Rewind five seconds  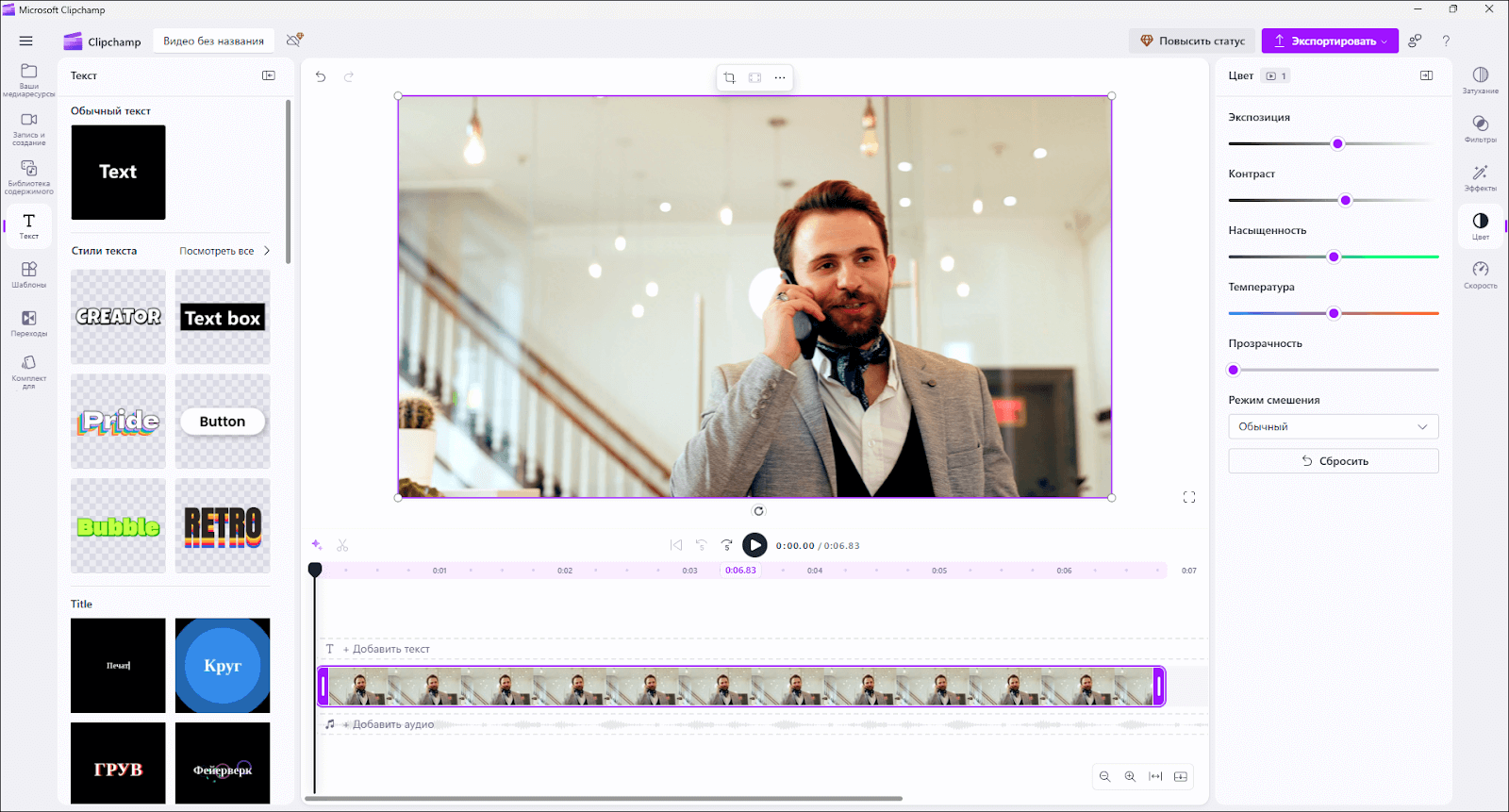[701, 545]
